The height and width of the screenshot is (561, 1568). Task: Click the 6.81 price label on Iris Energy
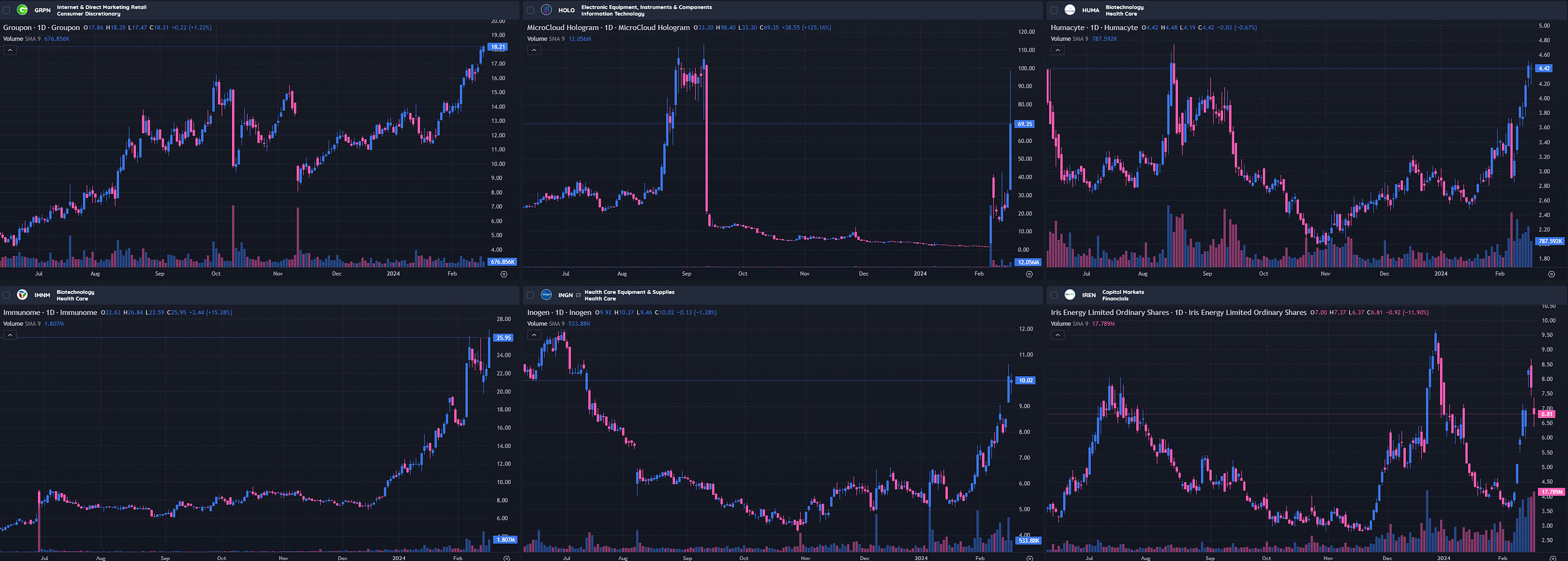pyautogui.click(x=1546, y=414)
